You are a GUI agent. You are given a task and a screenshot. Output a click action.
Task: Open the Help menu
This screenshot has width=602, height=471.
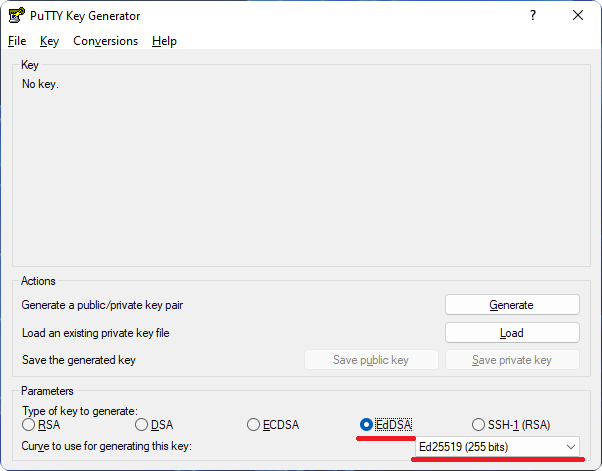[x=164, y=41]
